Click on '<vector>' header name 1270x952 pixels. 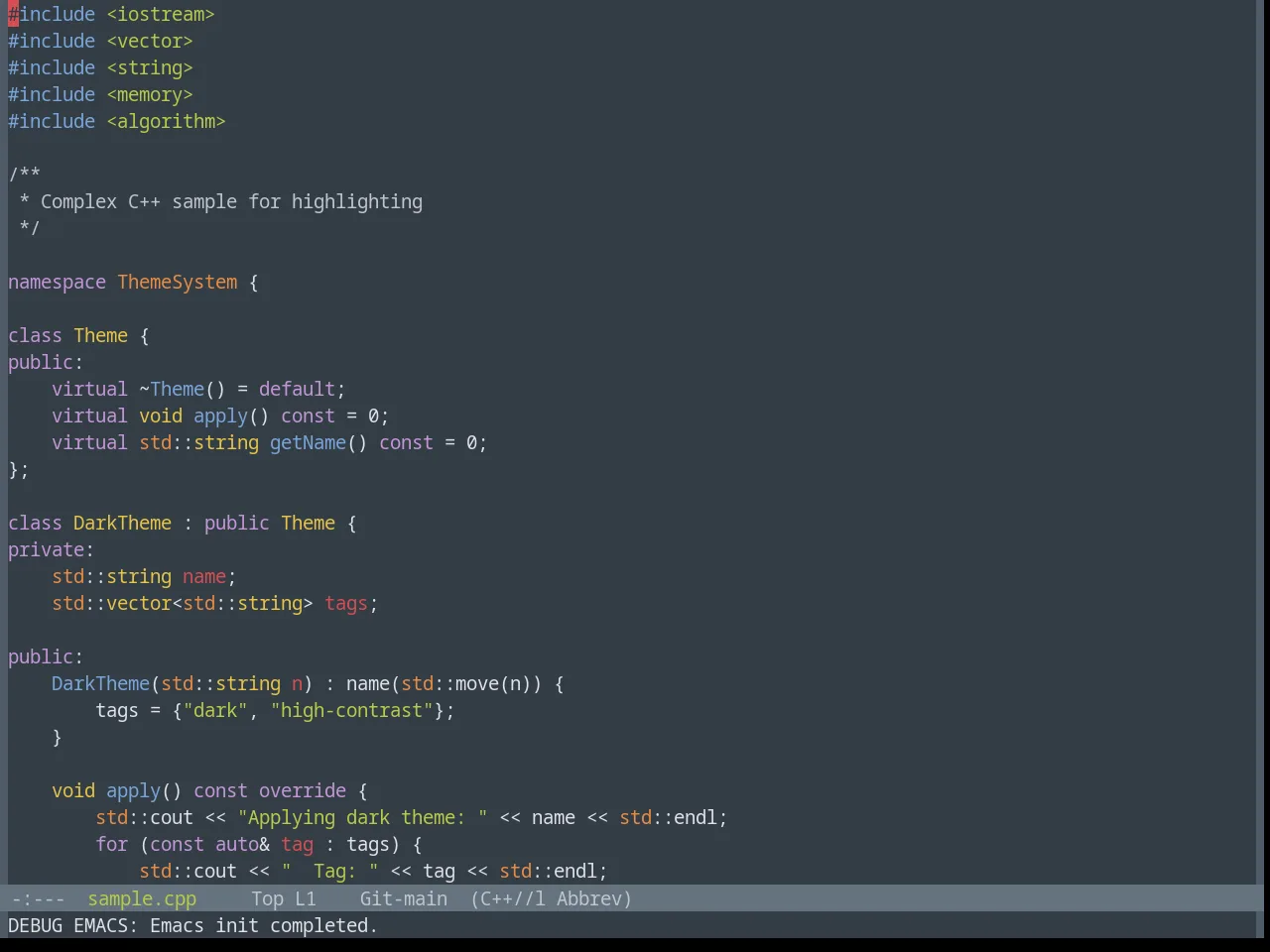click(x=150, y=41)
